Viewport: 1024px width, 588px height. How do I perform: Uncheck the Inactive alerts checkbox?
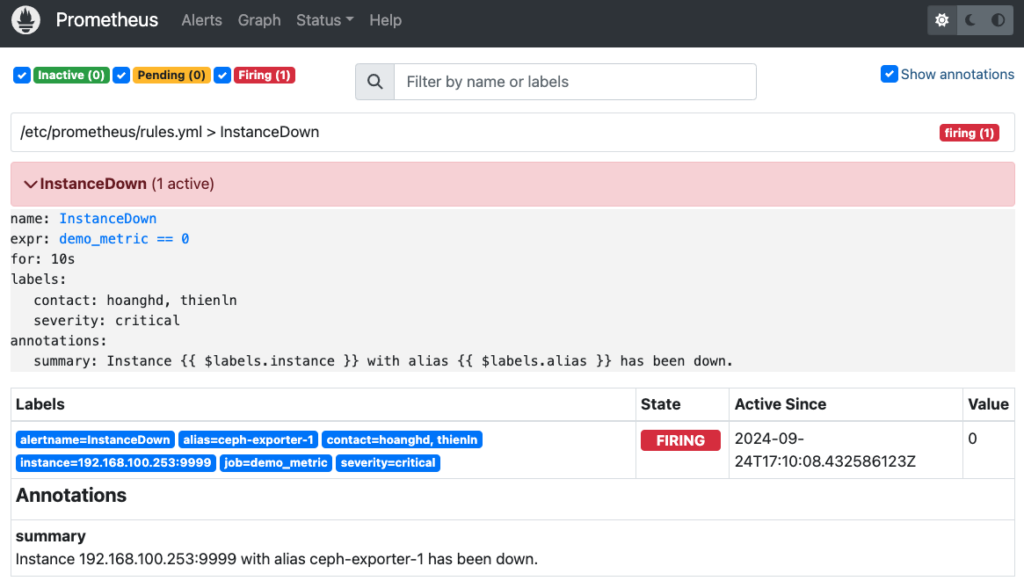[22, 75]
